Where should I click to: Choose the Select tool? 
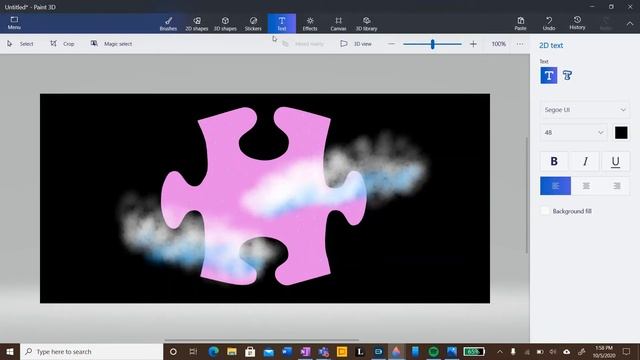[x=20, y=44]
